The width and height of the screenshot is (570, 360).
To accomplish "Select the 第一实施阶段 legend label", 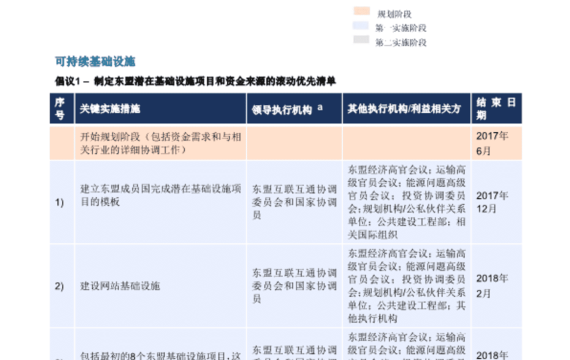I will click(x=401, y=28).
